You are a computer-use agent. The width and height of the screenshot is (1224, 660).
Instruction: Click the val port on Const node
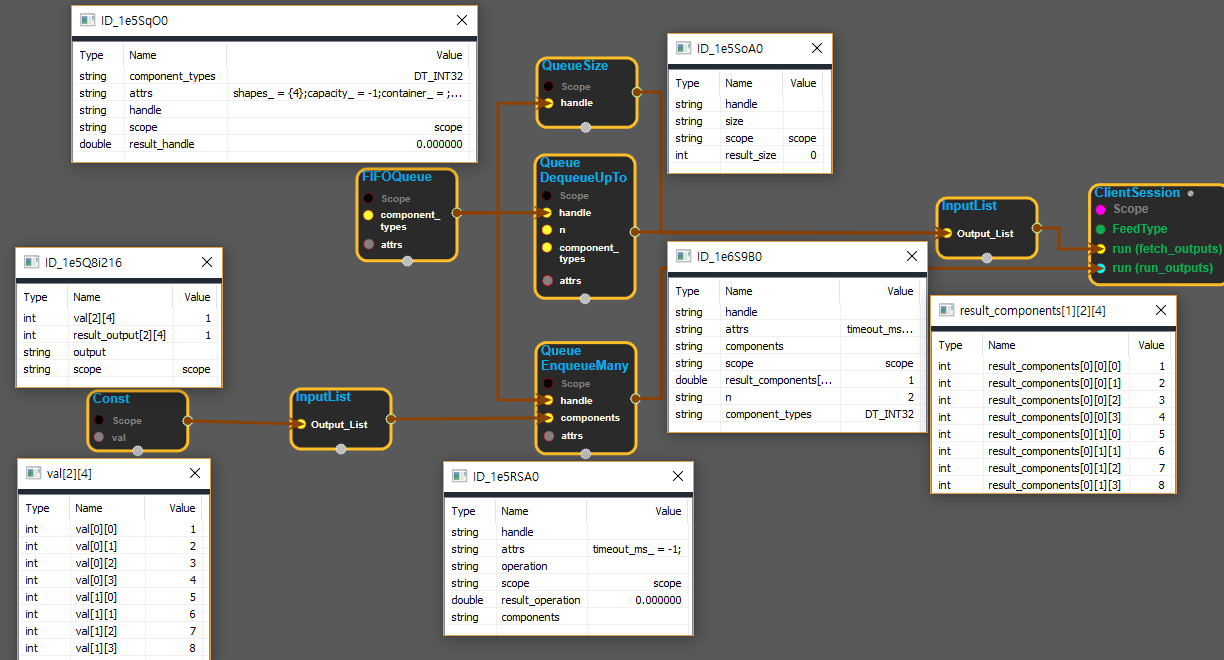tap(99, 437)
